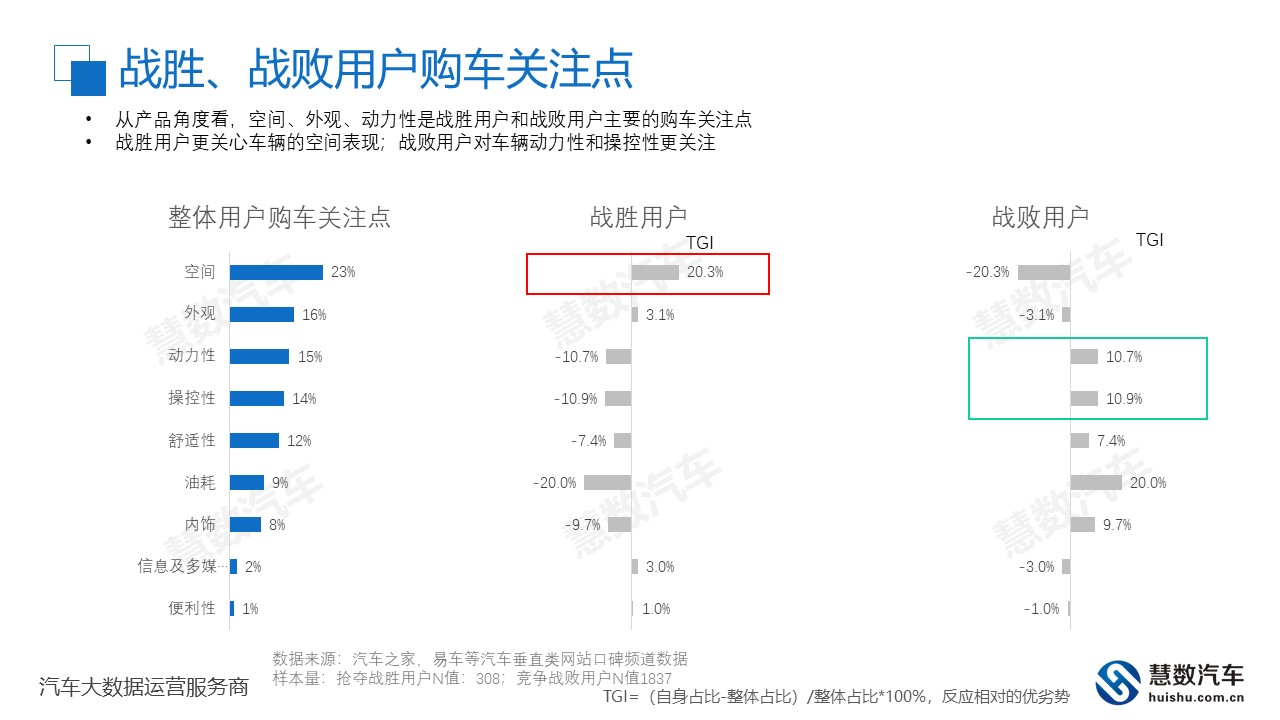Image resolution: width=1280 pixels, height=720 pixels.
Task: Click the 外观 16% blue bar
Action: click(x=262, y=314)
